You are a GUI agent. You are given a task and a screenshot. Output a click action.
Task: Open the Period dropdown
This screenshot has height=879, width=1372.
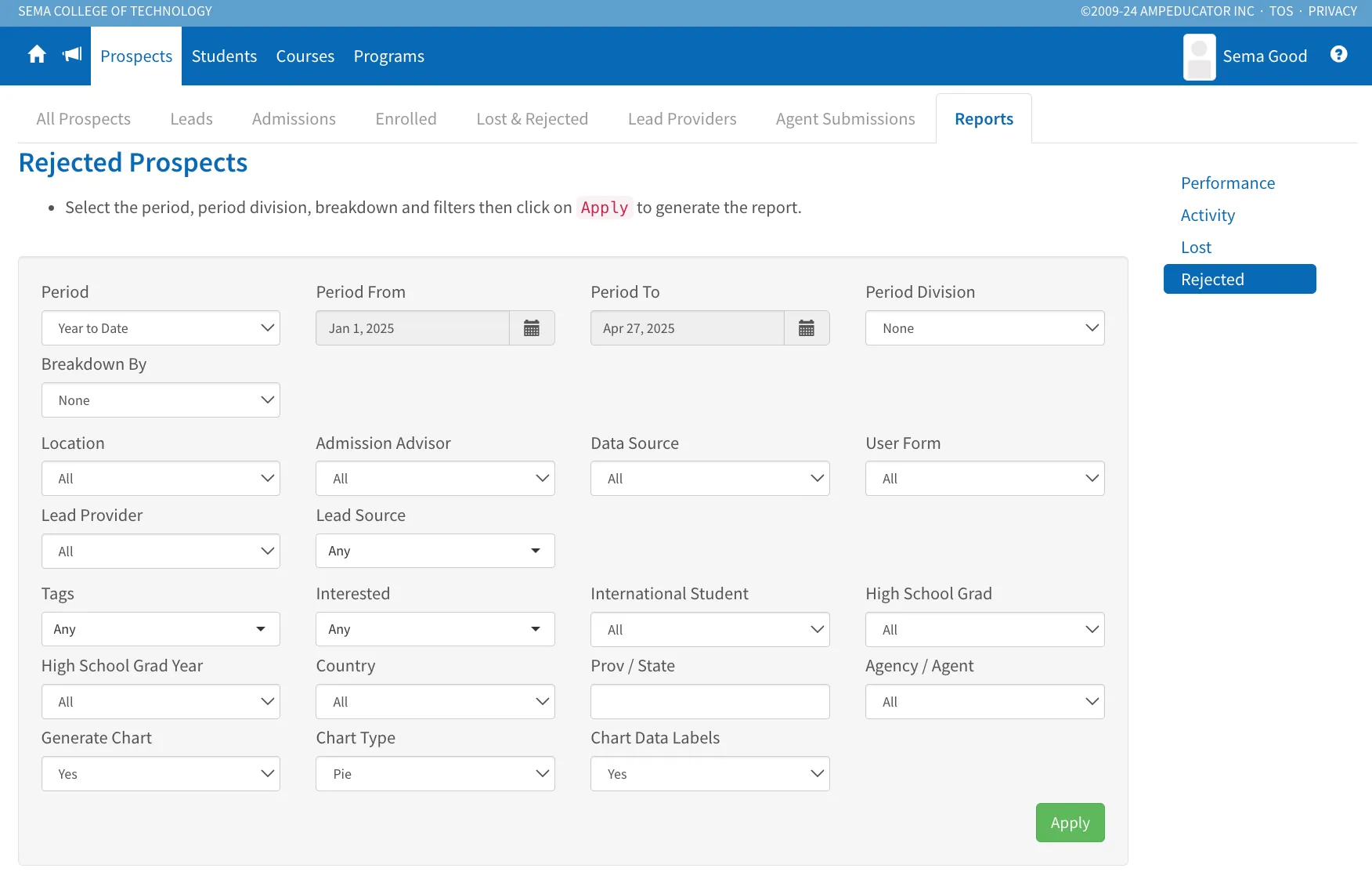coord(161,328)
